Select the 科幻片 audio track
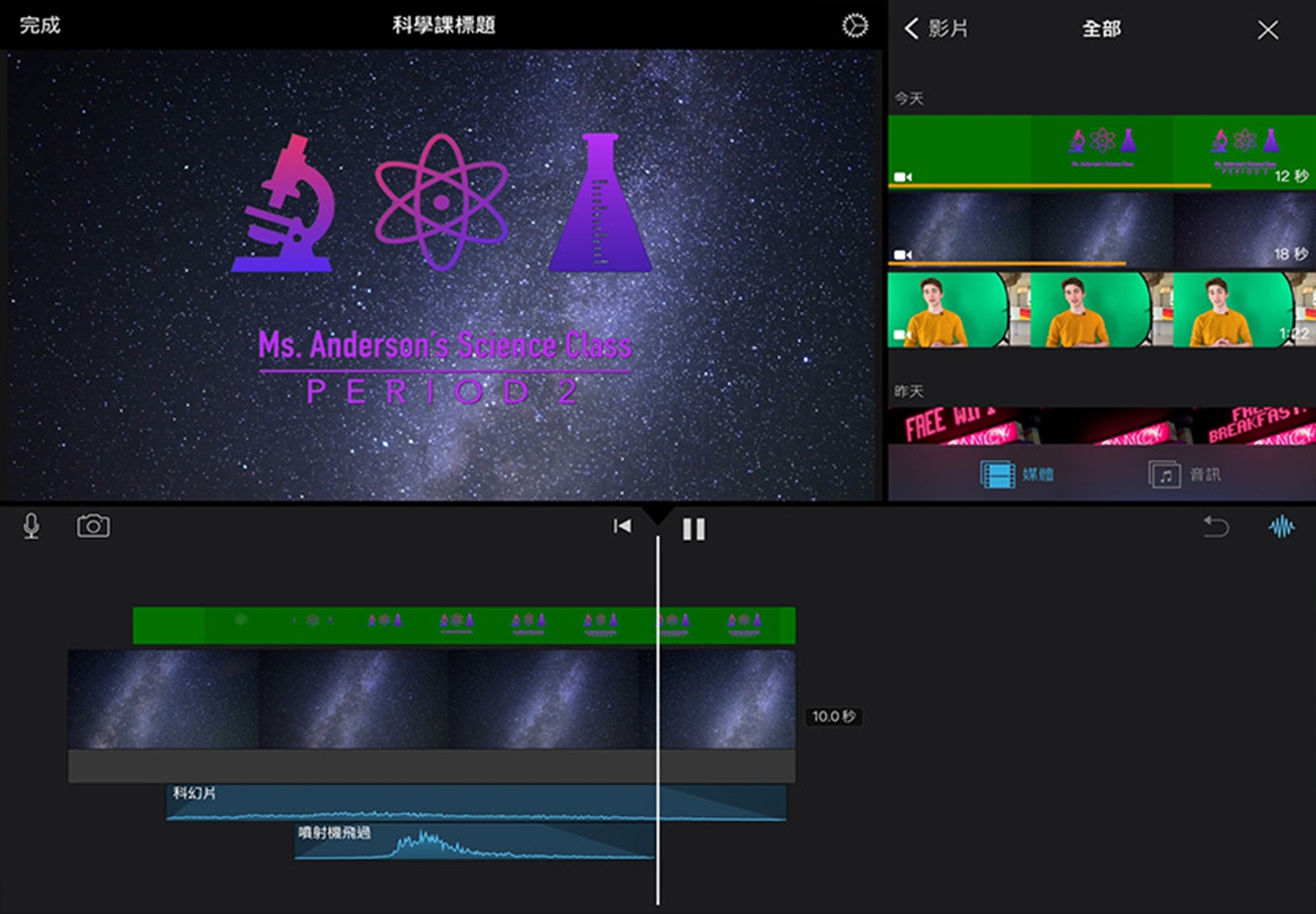 pyautogui.click(x=476, y=804)
